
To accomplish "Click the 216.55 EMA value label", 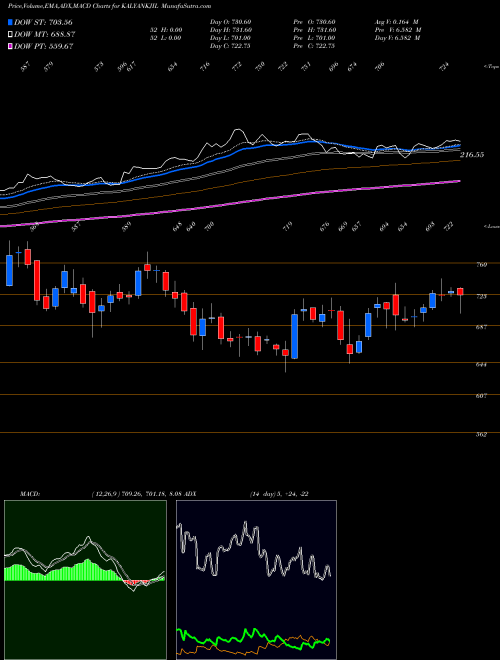I will (x=472, y=155).
